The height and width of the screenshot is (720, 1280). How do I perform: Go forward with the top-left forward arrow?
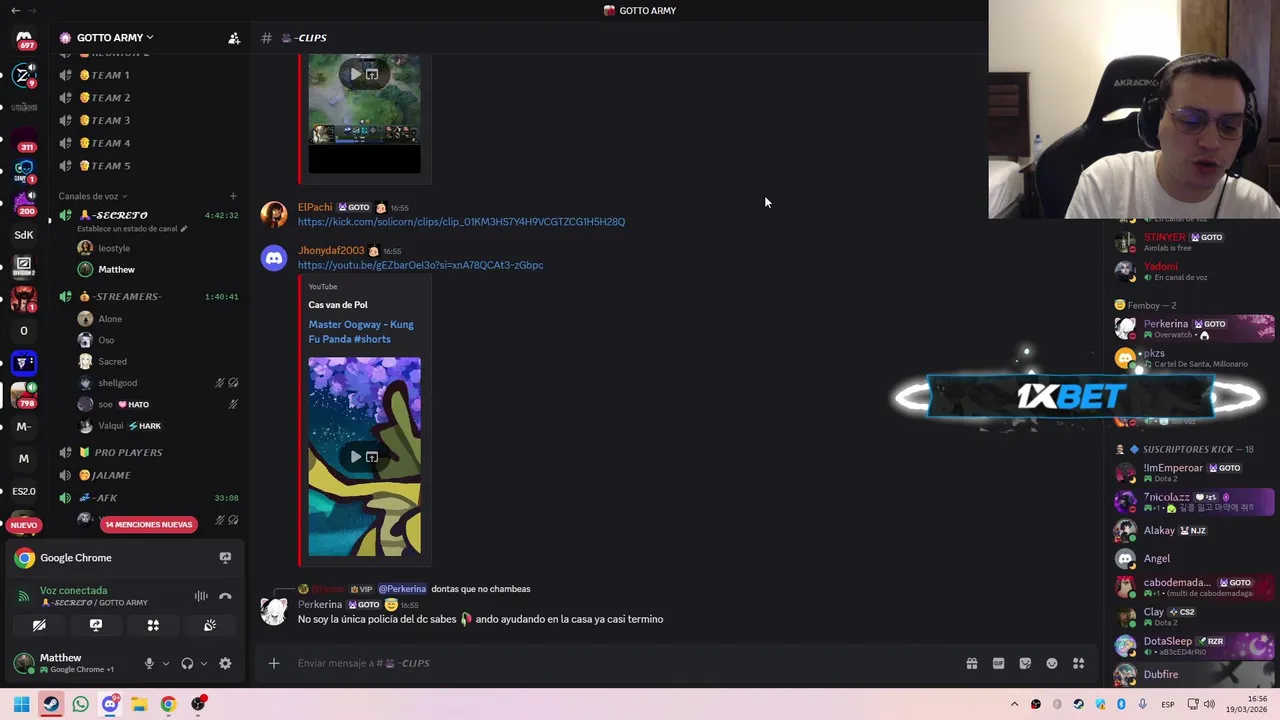(34, 10)
